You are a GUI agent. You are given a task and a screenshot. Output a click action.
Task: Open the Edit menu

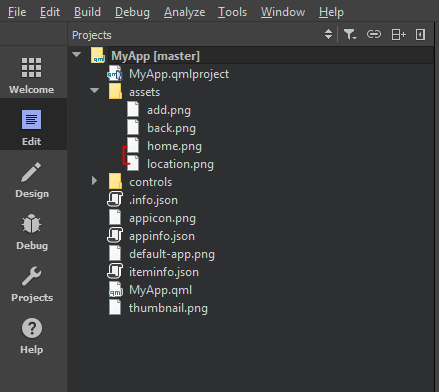(50, 12)
